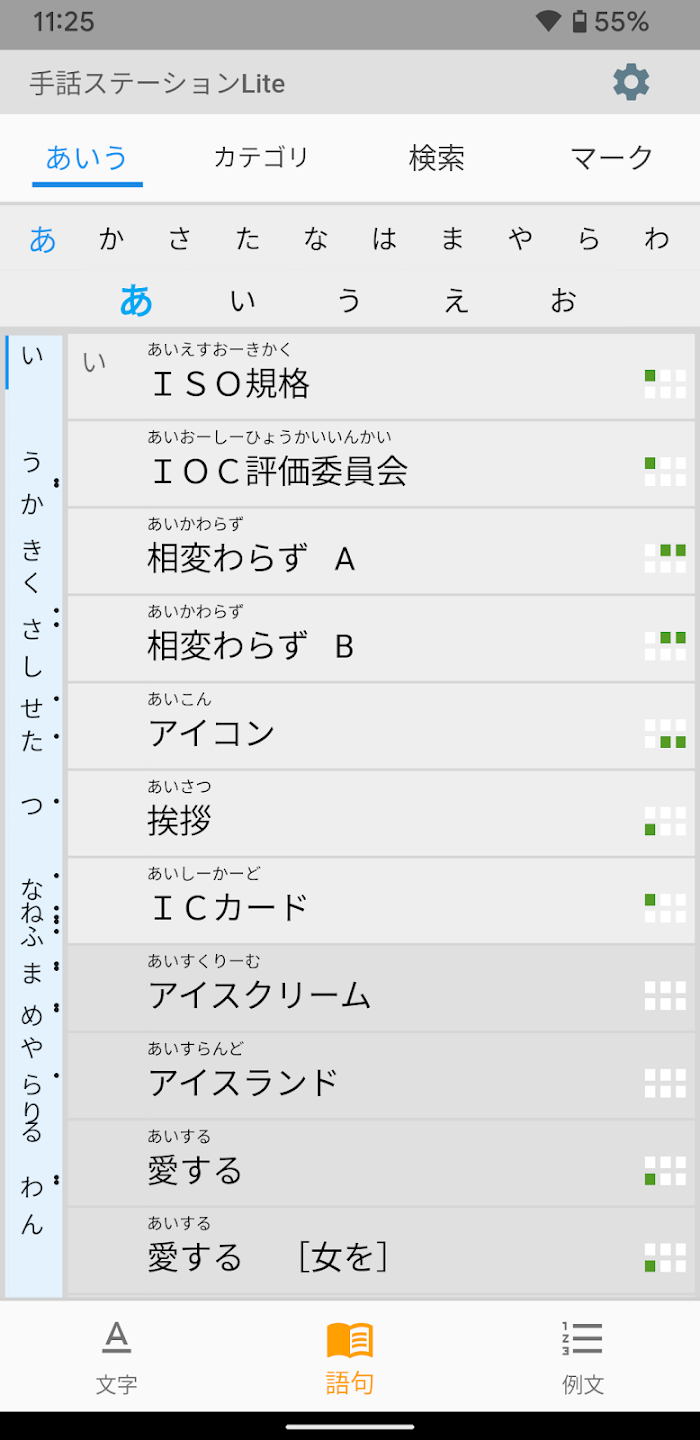Toggle mark grid on 愛する [女を] entry
700x1440 pixels.
[x=665, y=1257]
